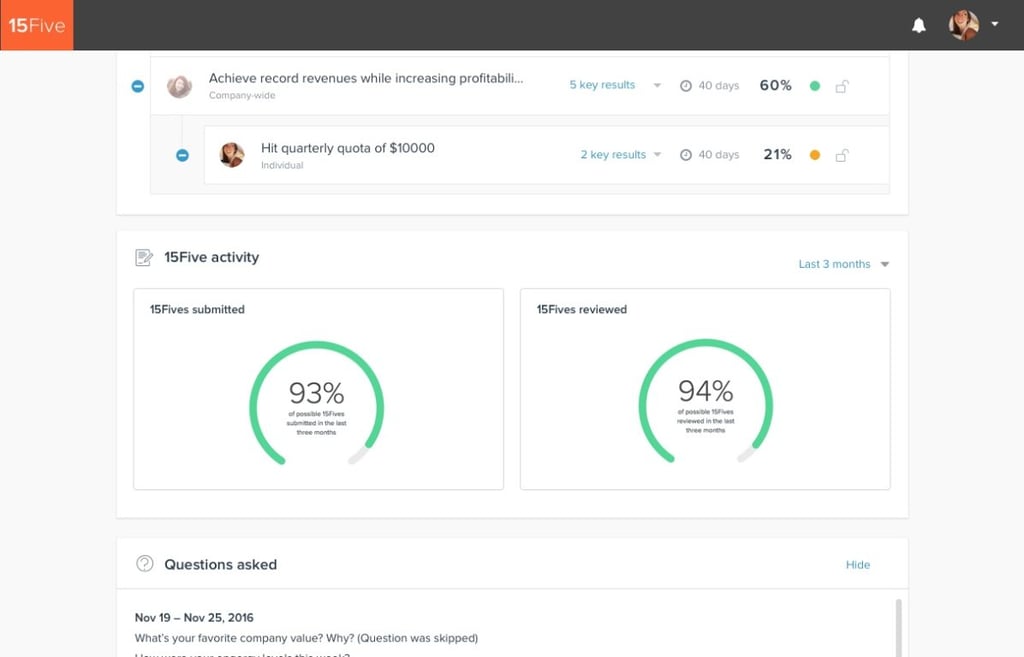Click the 15Five activity pencil icon
Image resolution: width=1024 pixels, height=657 pixels.
point(144,258)
